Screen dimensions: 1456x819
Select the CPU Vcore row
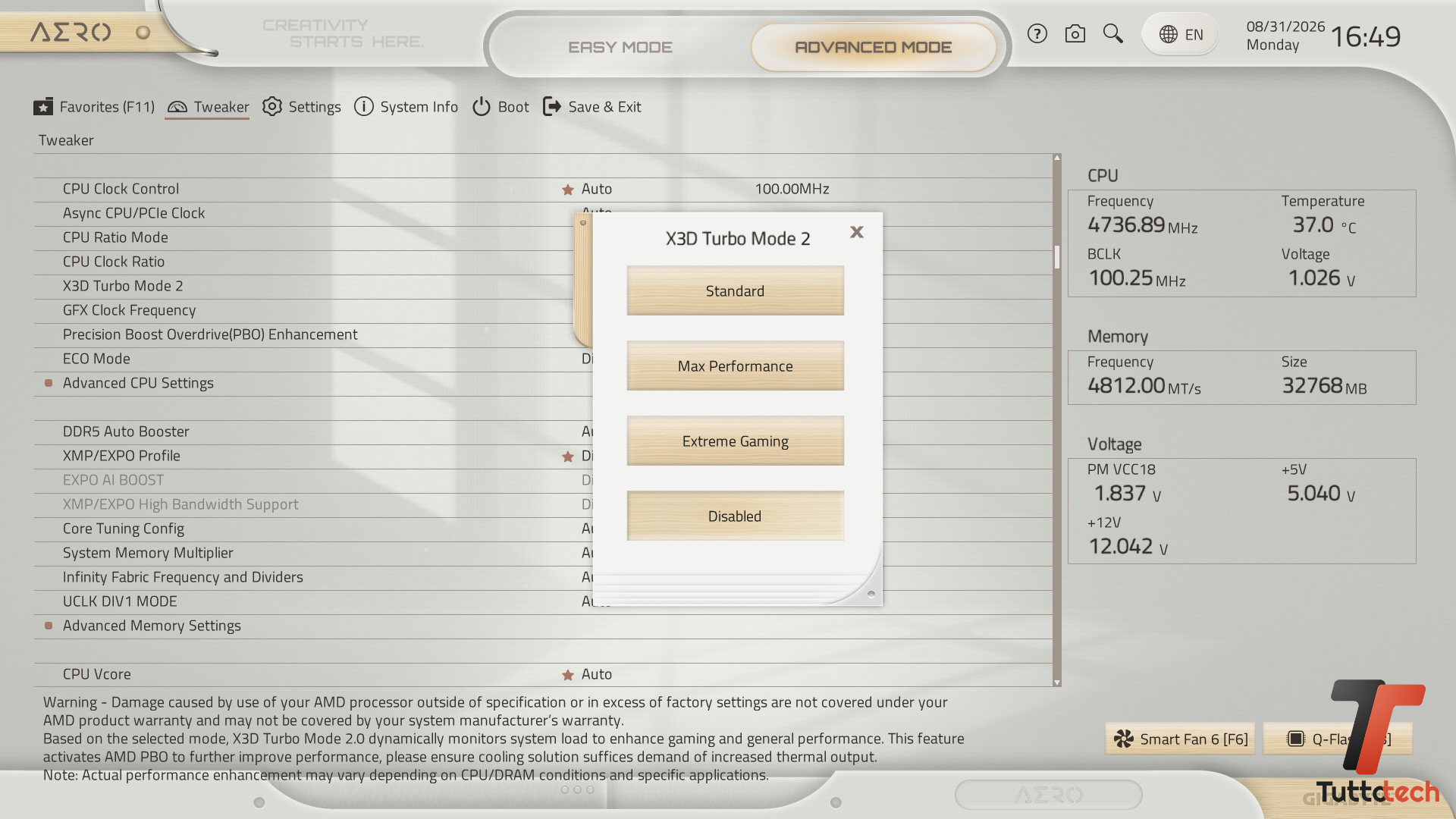pyautogui.click(x=543, y=674)
